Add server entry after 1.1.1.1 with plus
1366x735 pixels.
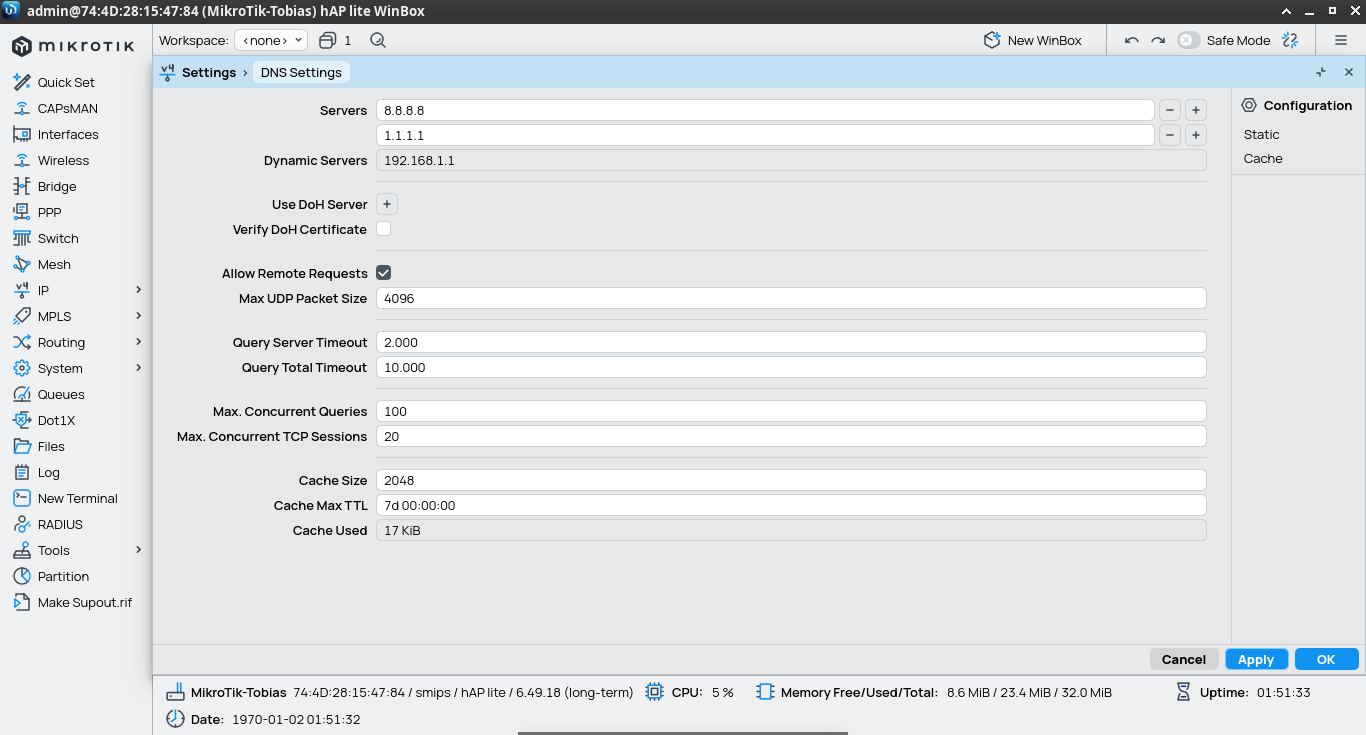click(x=1195, y=135)
